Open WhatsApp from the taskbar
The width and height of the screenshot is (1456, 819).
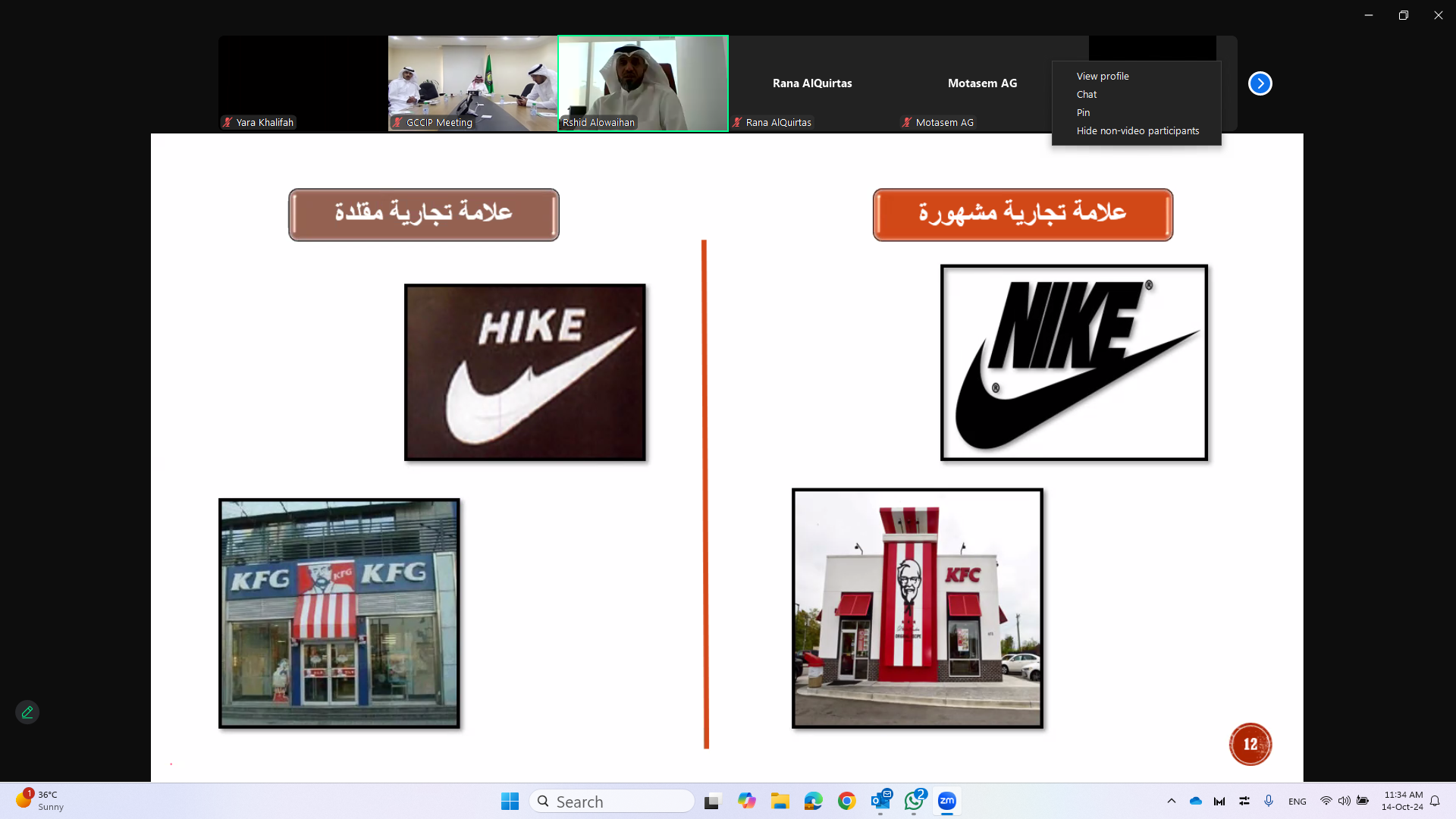pyautogui.click(x=914, y=801)
